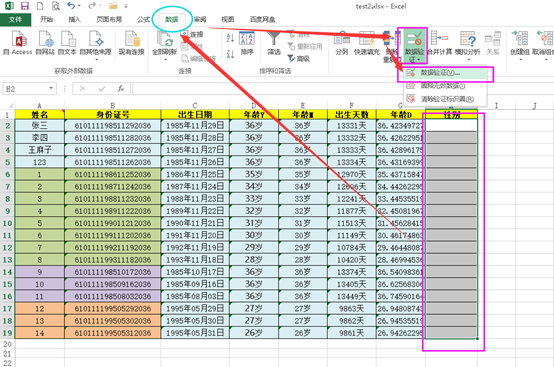Click the formula bar input field
This screenshot has width=554, height=367.
(343, 89)
